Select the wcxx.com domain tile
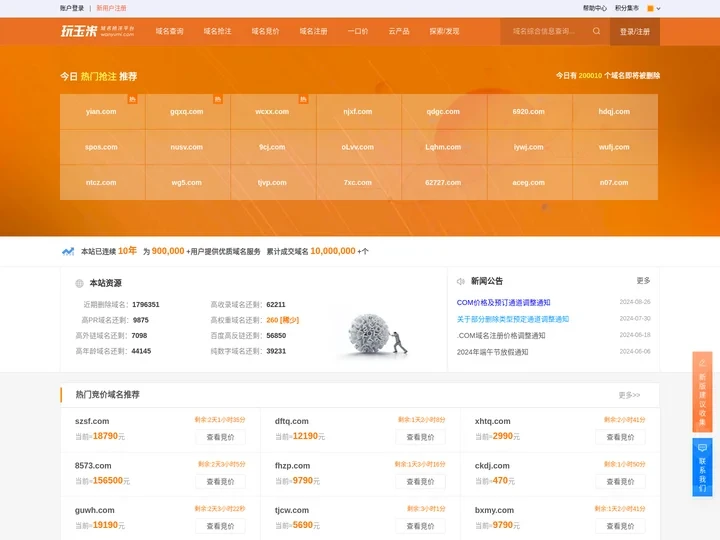The image size is (720, 540). 273,112
